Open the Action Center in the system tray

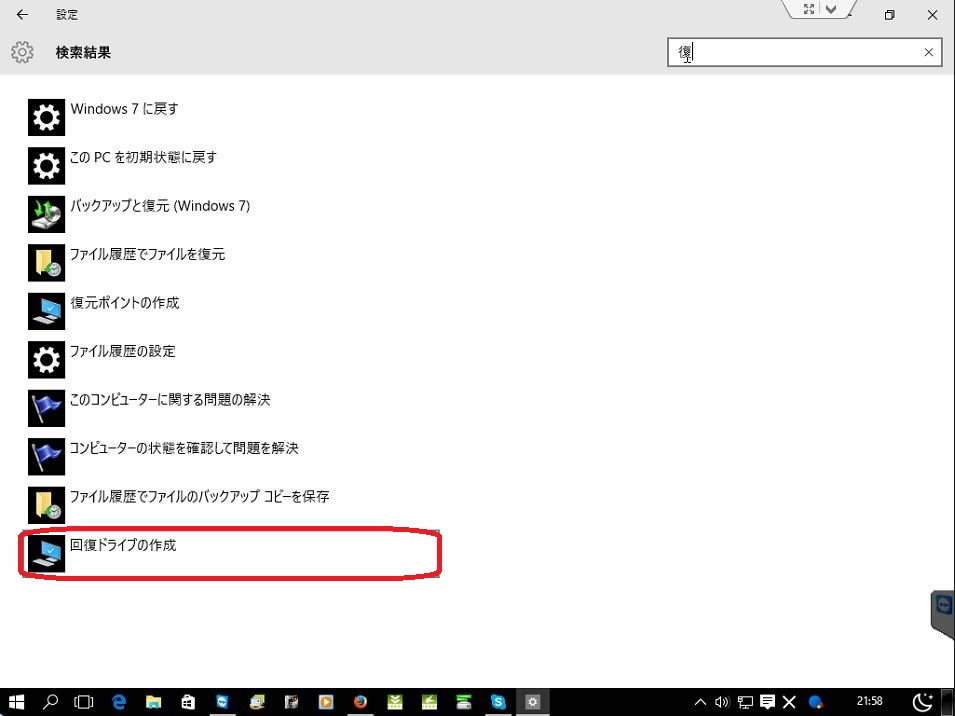pyautogui.click(x=767, y=702)
